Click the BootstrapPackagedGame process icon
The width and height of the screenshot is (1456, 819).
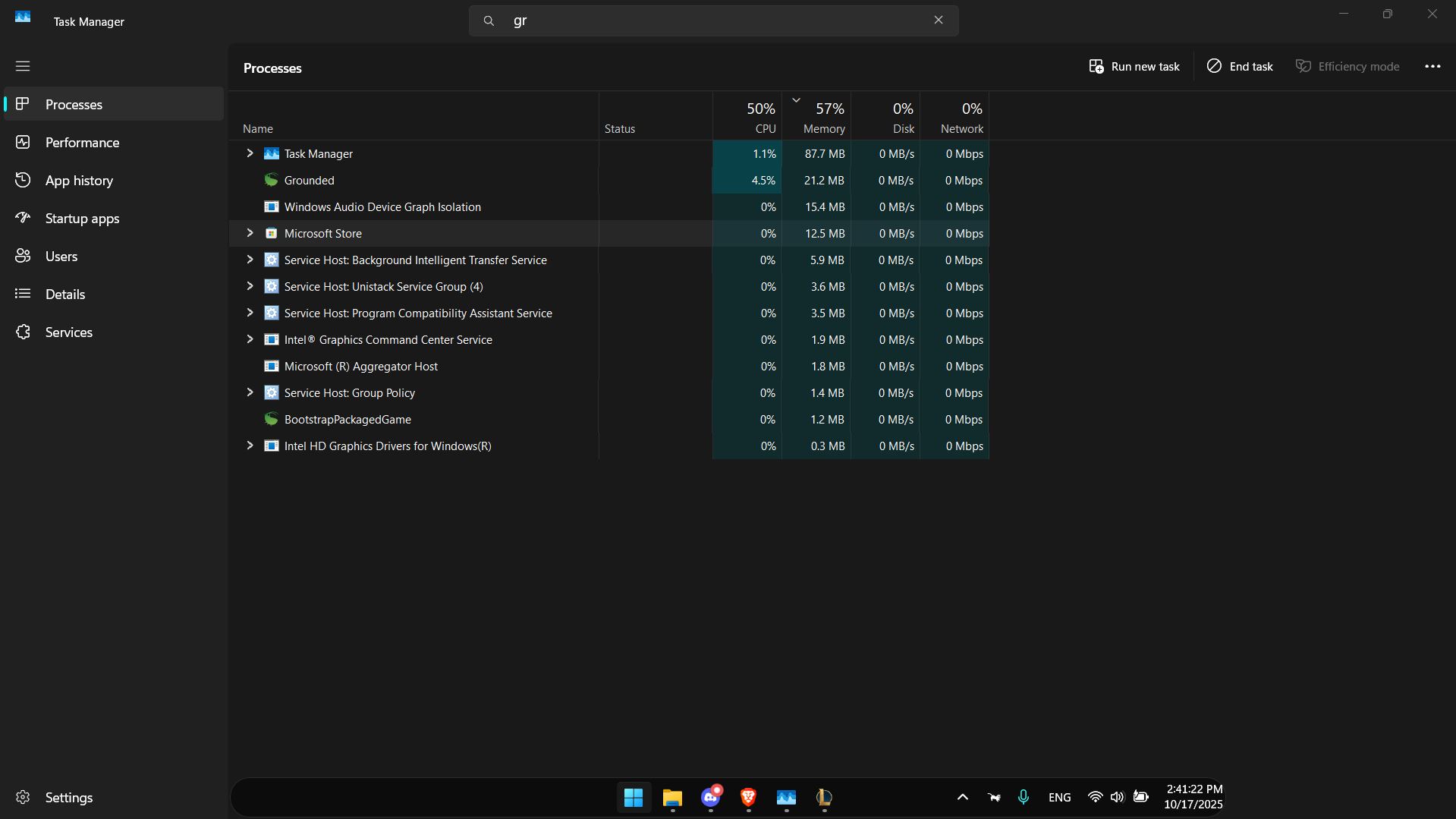271,419
